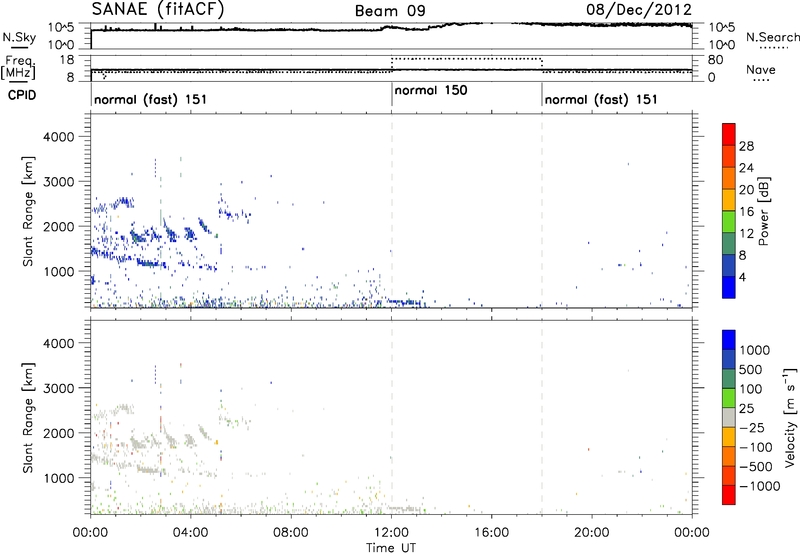Click the 18 tick on Freq. axis
This screenshot has height=554, width=800.
67,60
